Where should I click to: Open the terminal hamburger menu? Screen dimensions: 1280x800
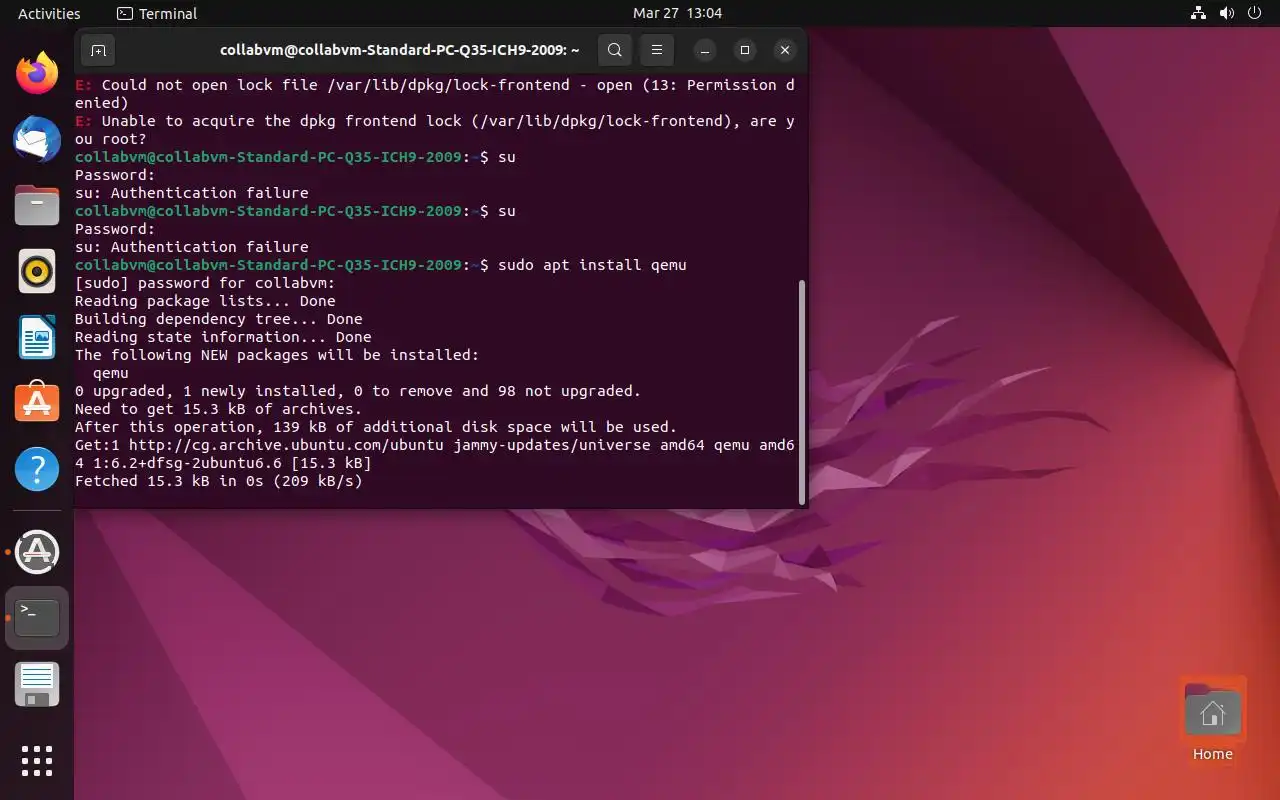click(x=656, y=50)
